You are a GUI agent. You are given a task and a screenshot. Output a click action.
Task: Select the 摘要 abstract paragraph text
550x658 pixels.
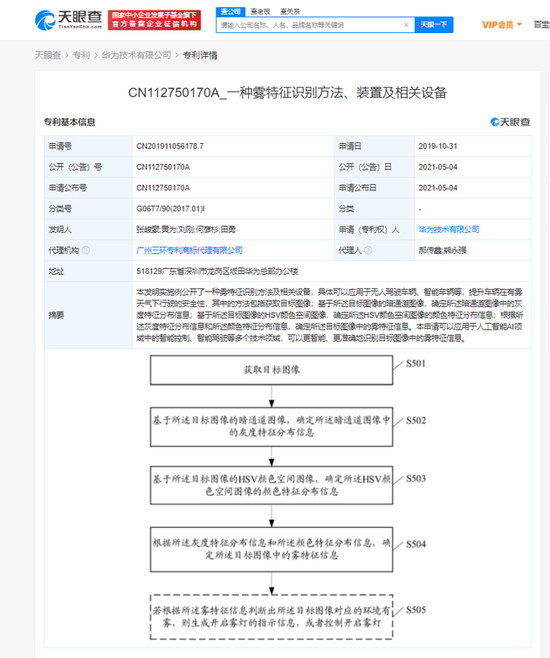tap(330, 315)
